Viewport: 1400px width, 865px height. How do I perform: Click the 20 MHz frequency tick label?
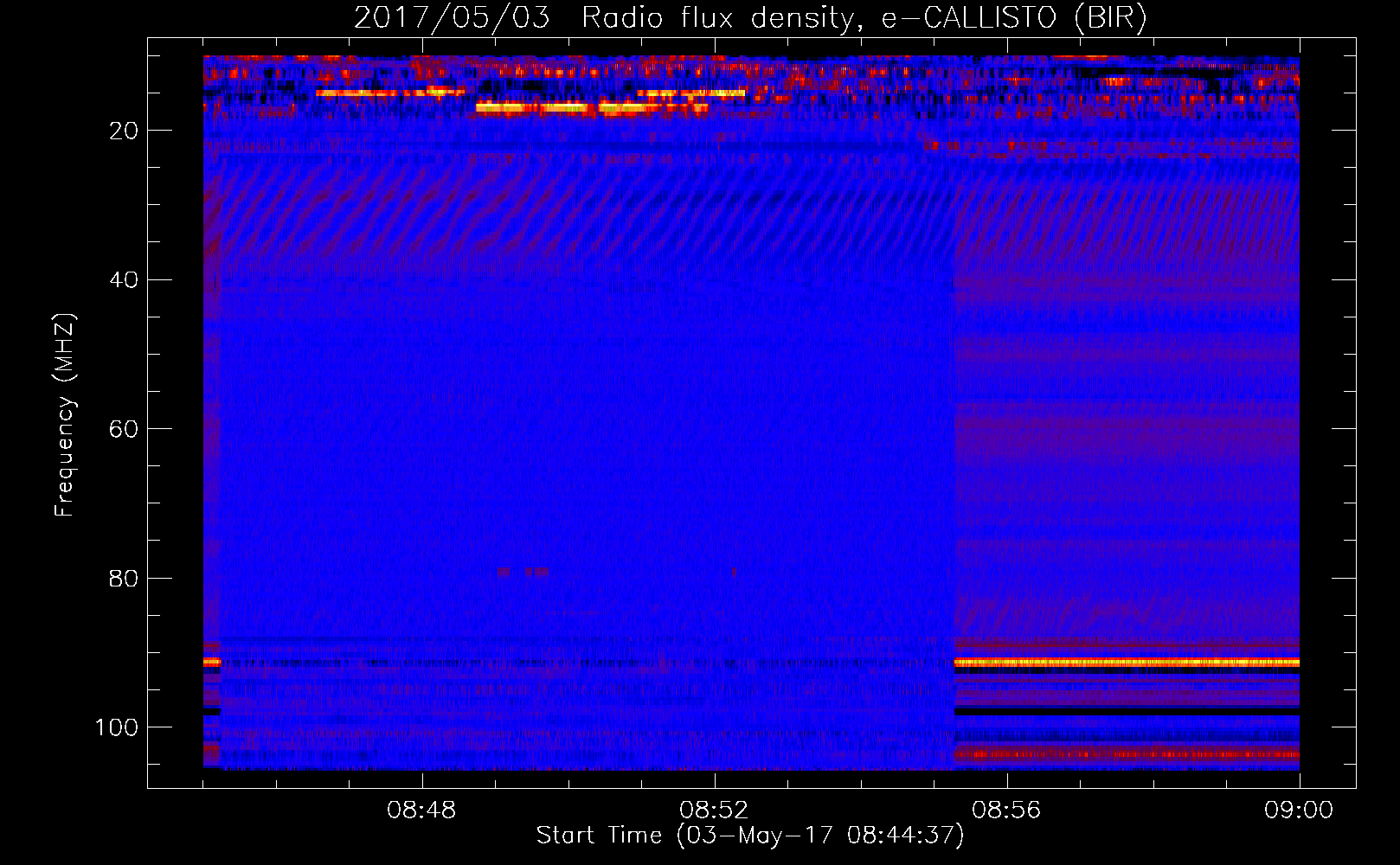(x=124, y=131)
